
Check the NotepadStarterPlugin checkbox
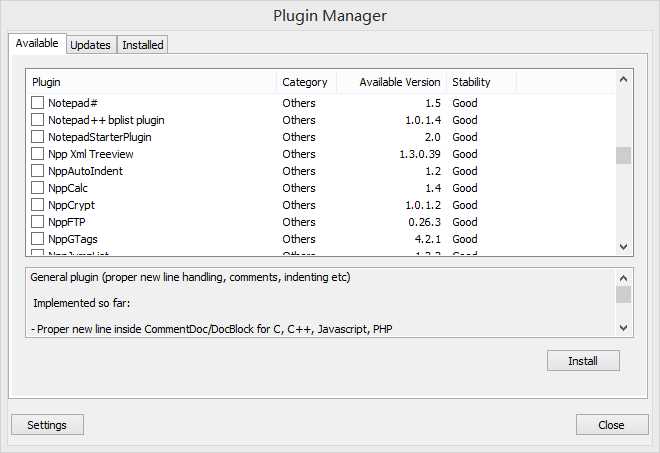[37, 137]
